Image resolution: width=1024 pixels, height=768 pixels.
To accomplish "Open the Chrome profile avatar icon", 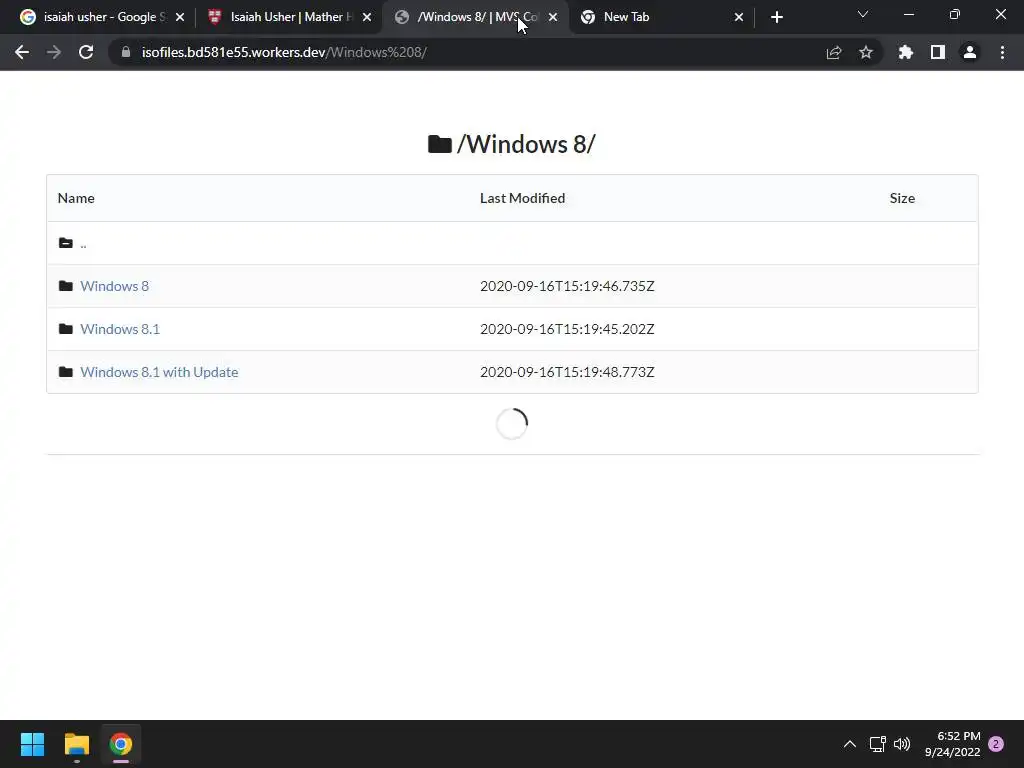I will tap(970, 52).
